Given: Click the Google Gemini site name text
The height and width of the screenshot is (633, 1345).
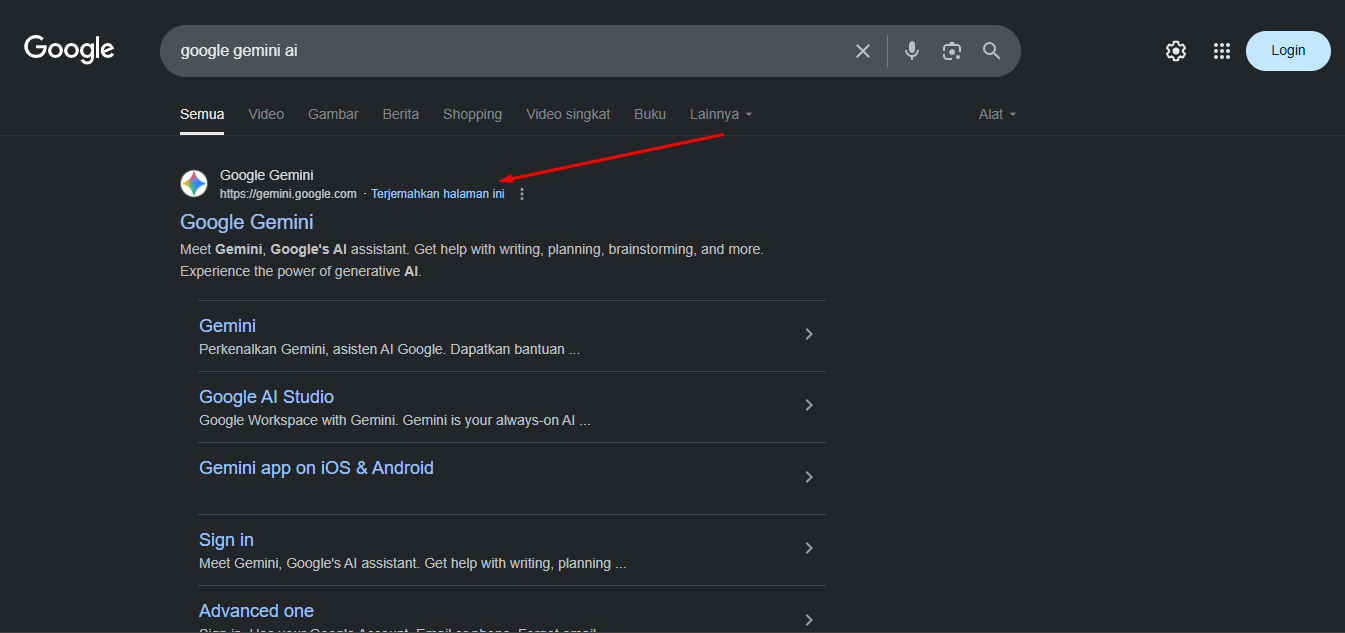Looking at the screenshot, I should (x=267, y=175).
